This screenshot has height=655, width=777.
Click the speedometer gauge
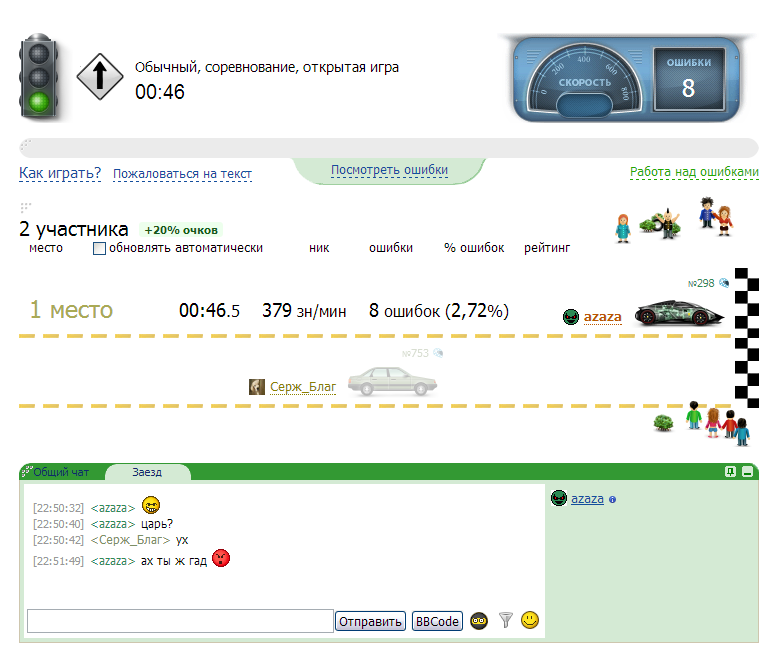point(585,79)
